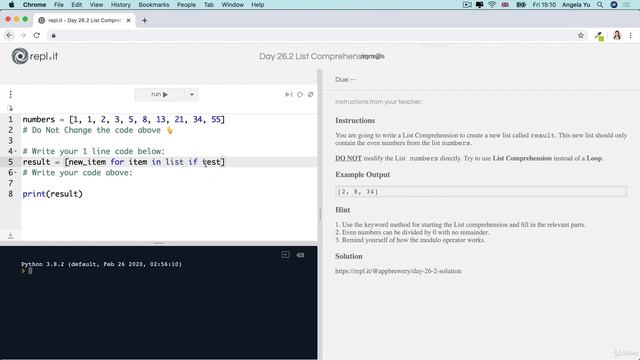Open the dropdown arrow beside run

(191, 94)
